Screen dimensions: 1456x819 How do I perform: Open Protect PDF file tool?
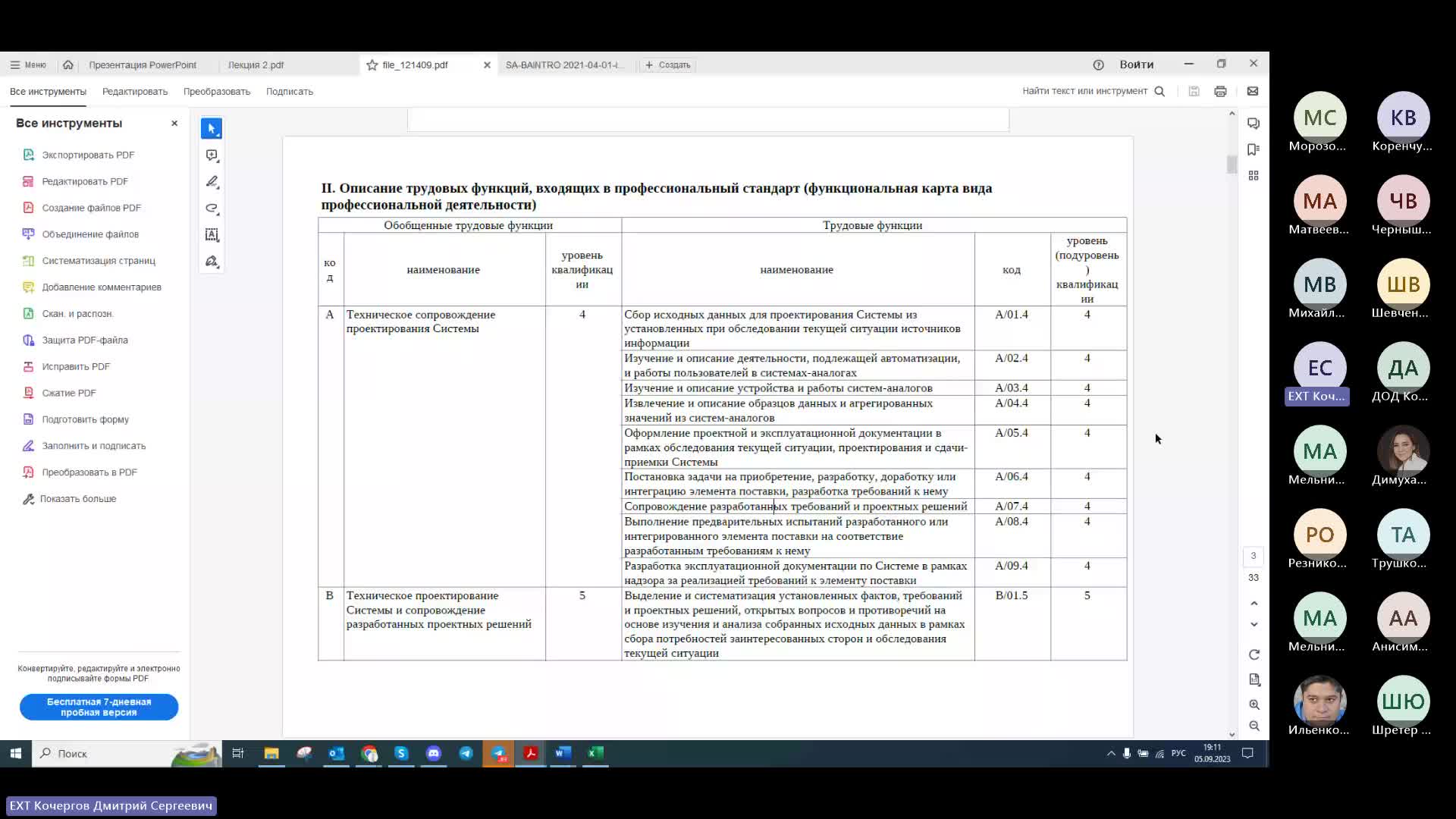click(x=85, y=340)
